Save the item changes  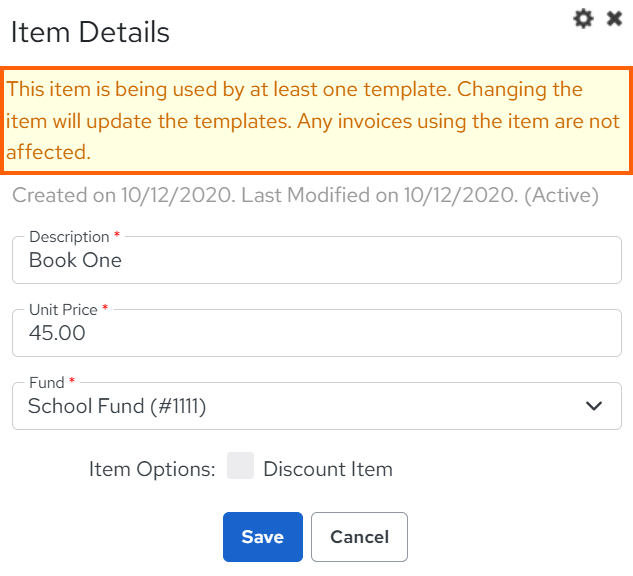(x=263, y=537)
